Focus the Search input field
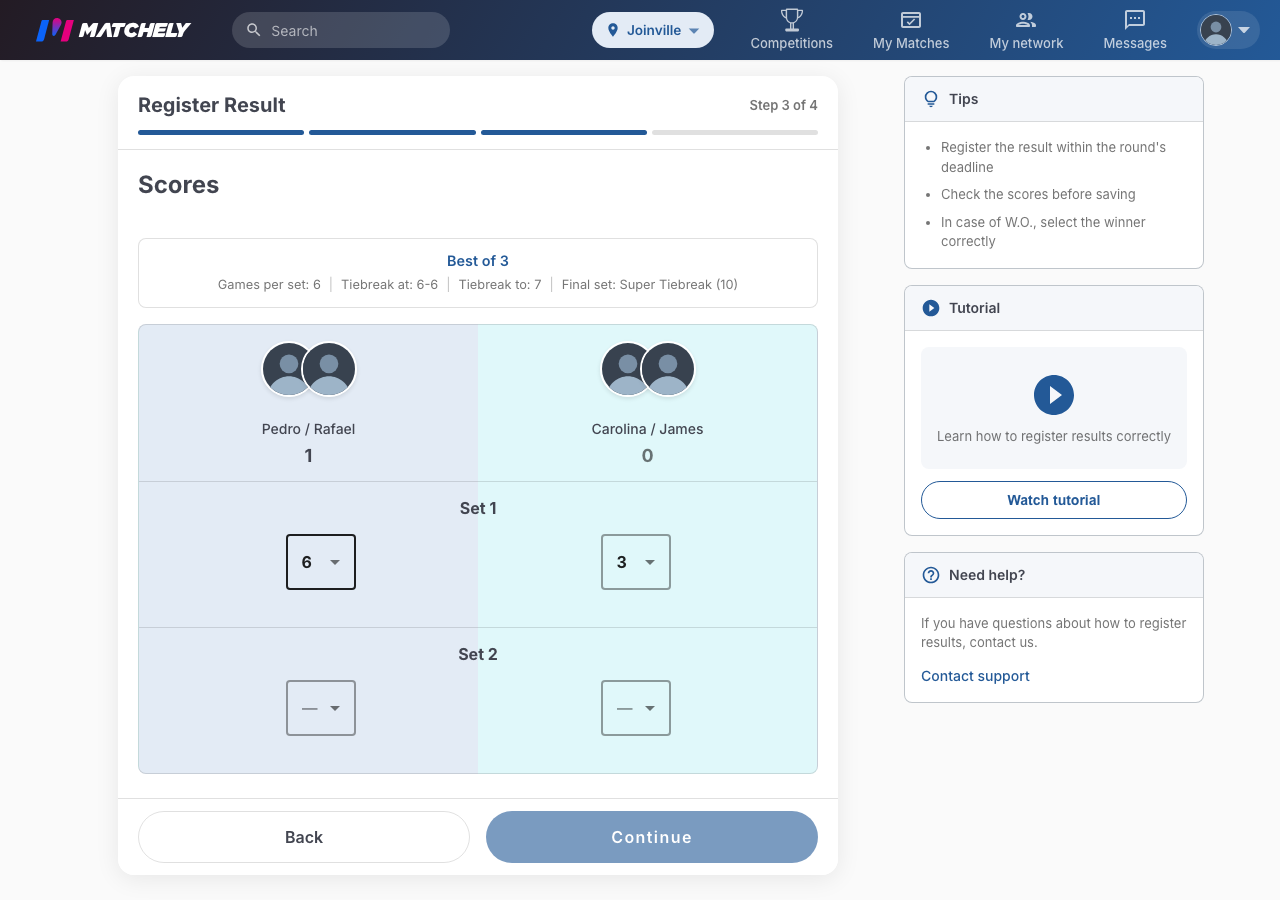 click(x=341, y=30)
